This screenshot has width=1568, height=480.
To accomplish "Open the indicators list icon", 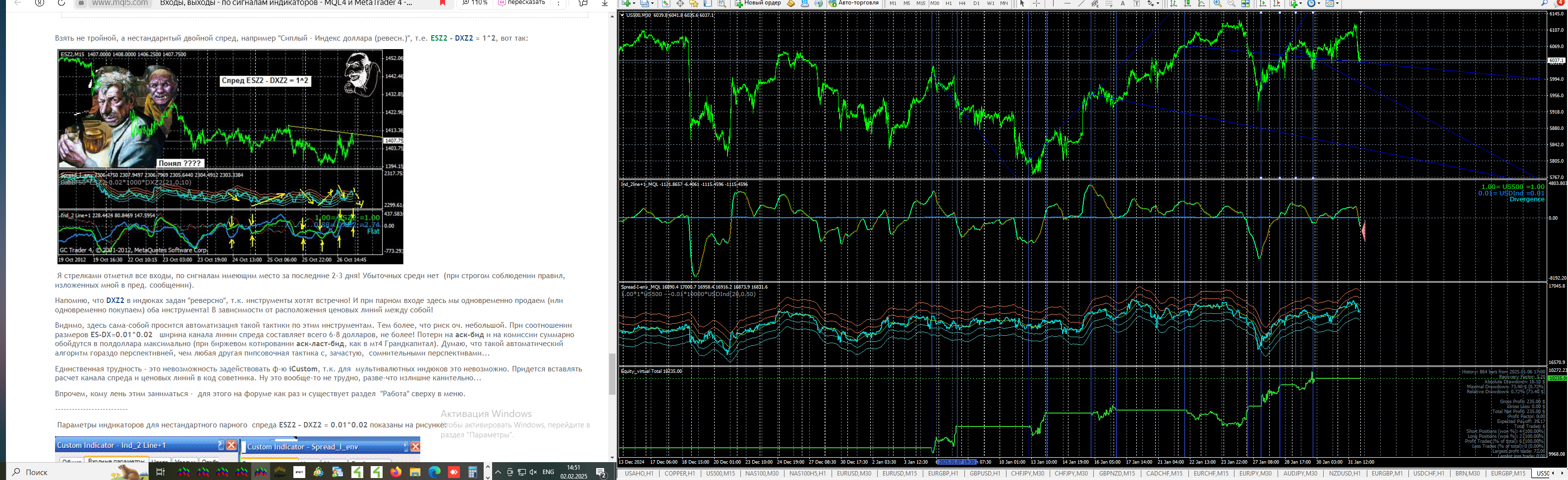I will tap(1293, 3).
